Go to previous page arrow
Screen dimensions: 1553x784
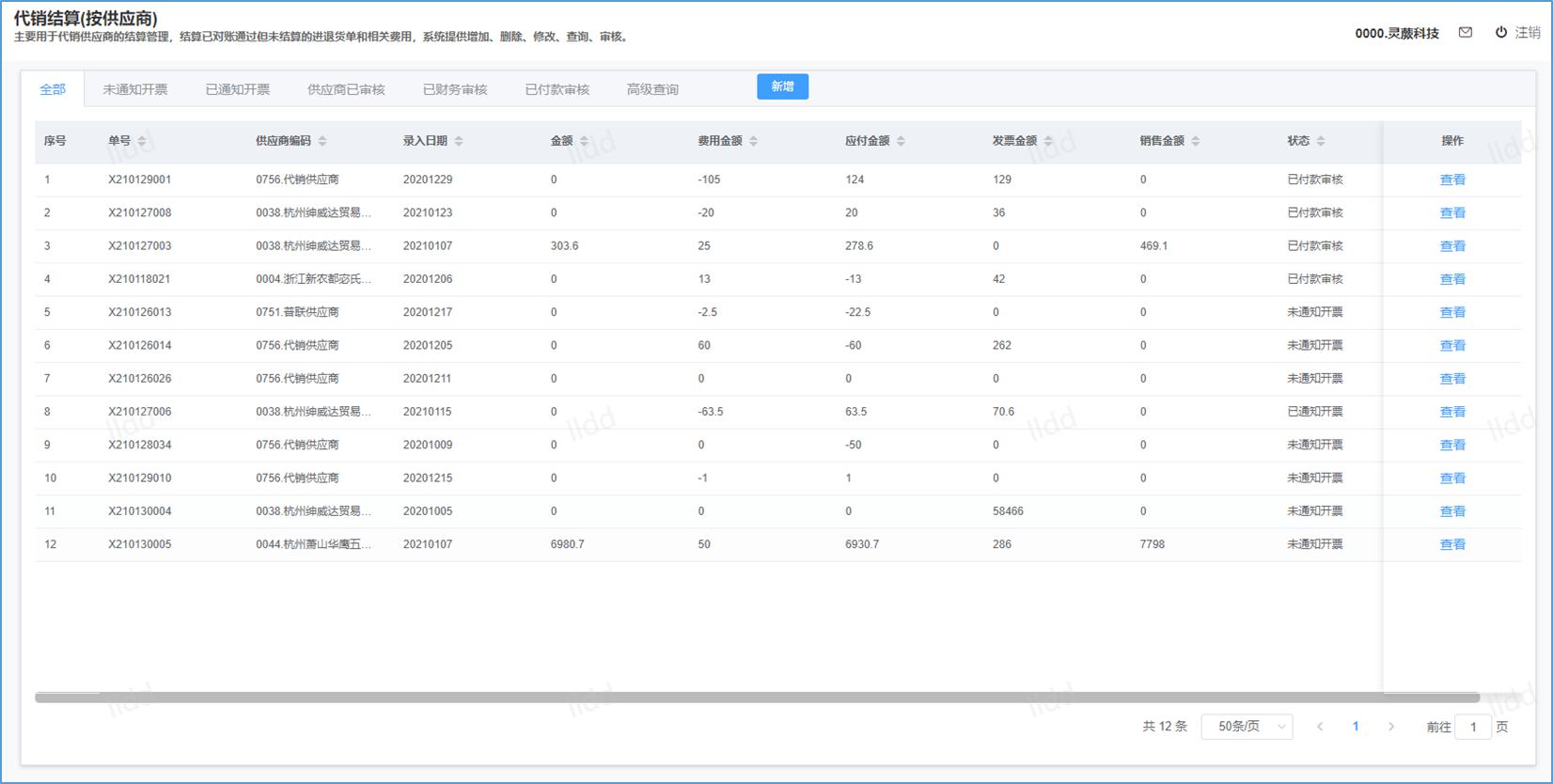coord(1320,727)
